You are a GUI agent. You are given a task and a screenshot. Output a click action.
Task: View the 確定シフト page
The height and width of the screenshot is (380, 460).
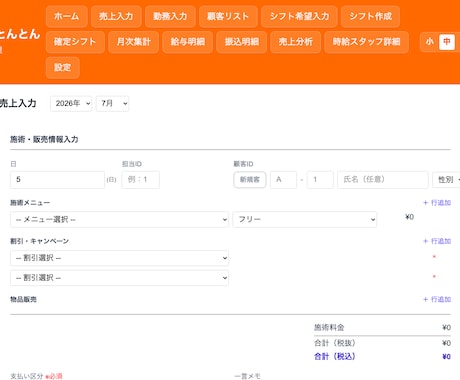pos(75,42)
